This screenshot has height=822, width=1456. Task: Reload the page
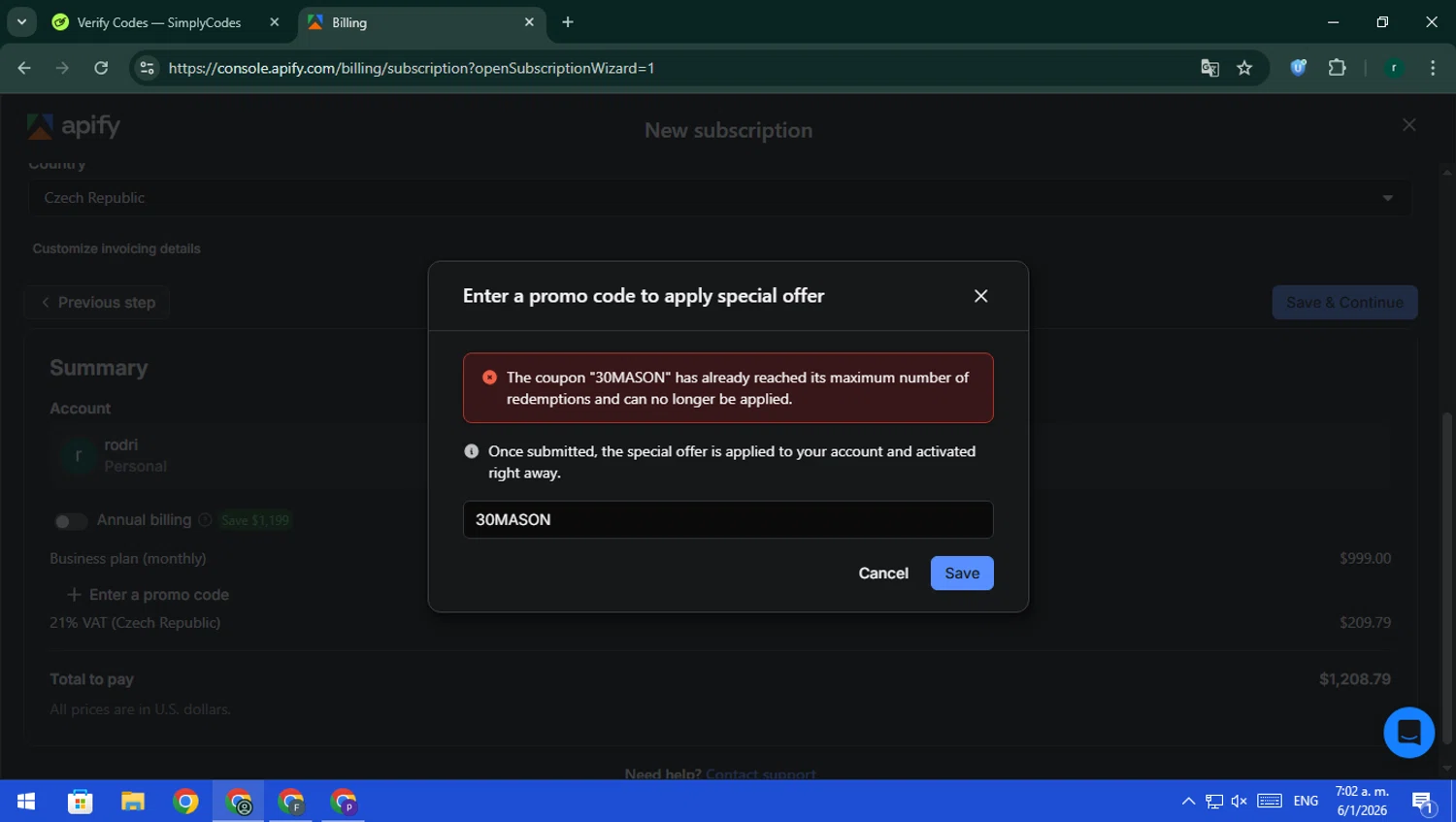101,68
